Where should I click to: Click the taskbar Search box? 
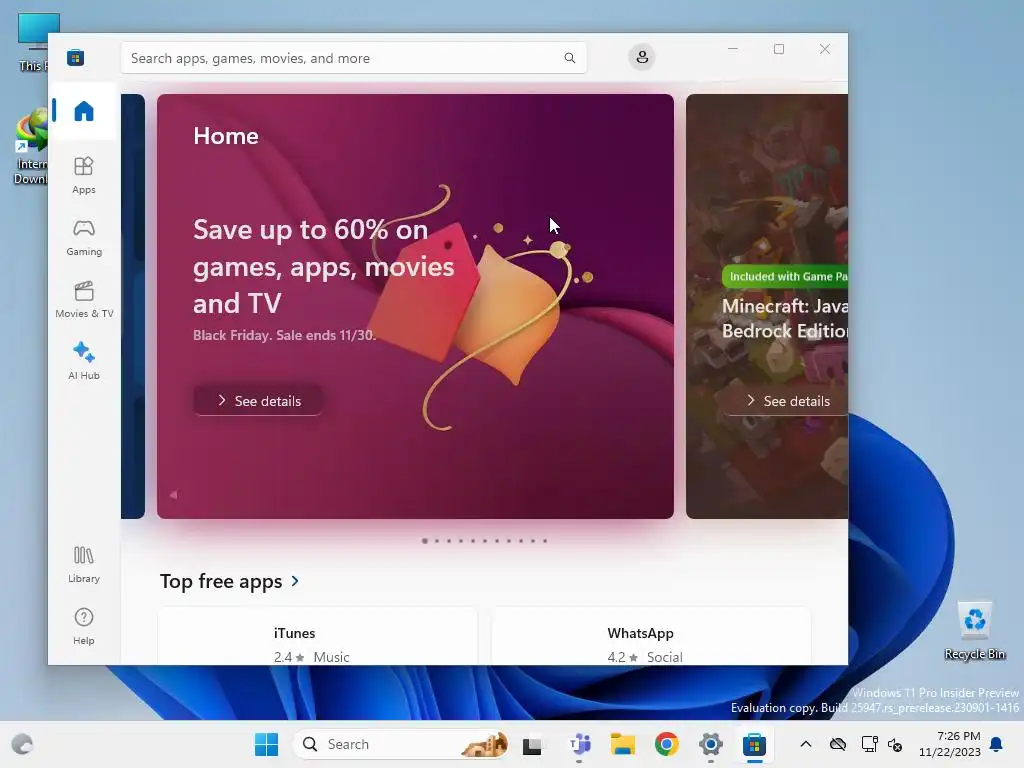(x=401, y=744)
